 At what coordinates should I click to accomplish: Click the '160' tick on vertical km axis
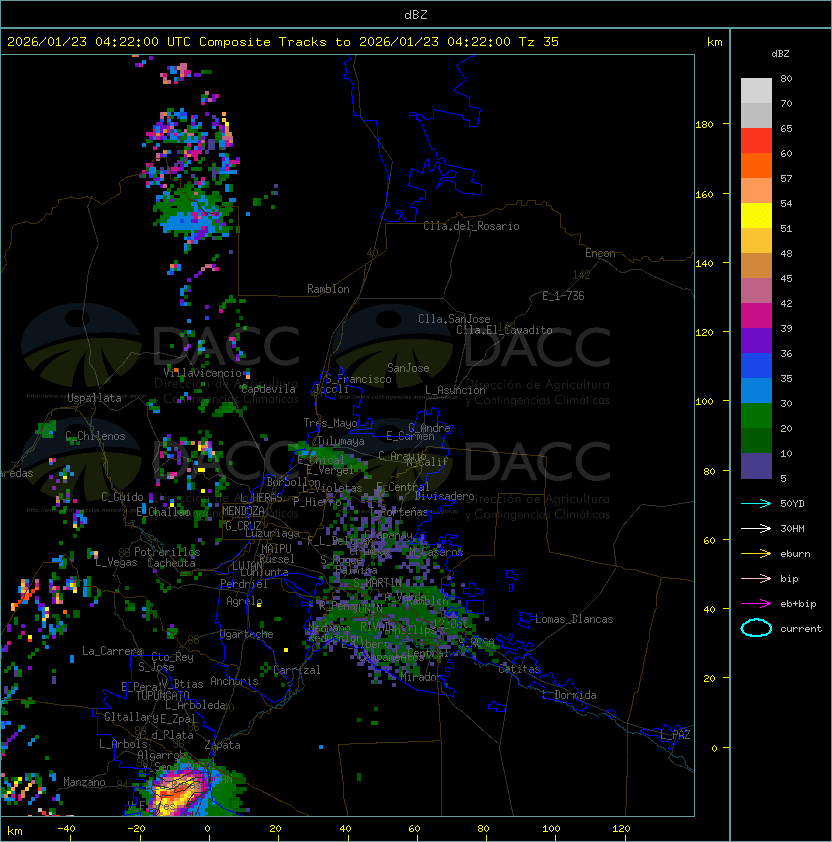tap(704, 194)
